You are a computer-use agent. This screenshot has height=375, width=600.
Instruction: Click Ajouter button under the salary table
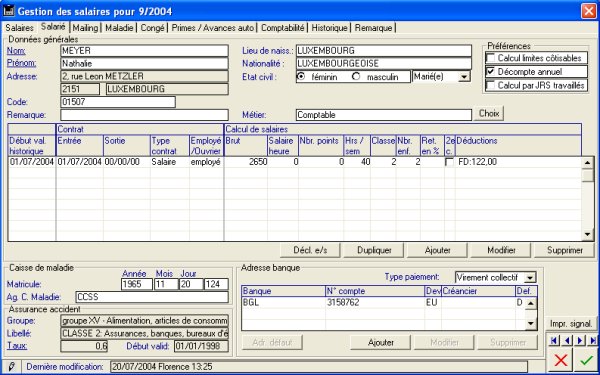click(x=437, y=250)
